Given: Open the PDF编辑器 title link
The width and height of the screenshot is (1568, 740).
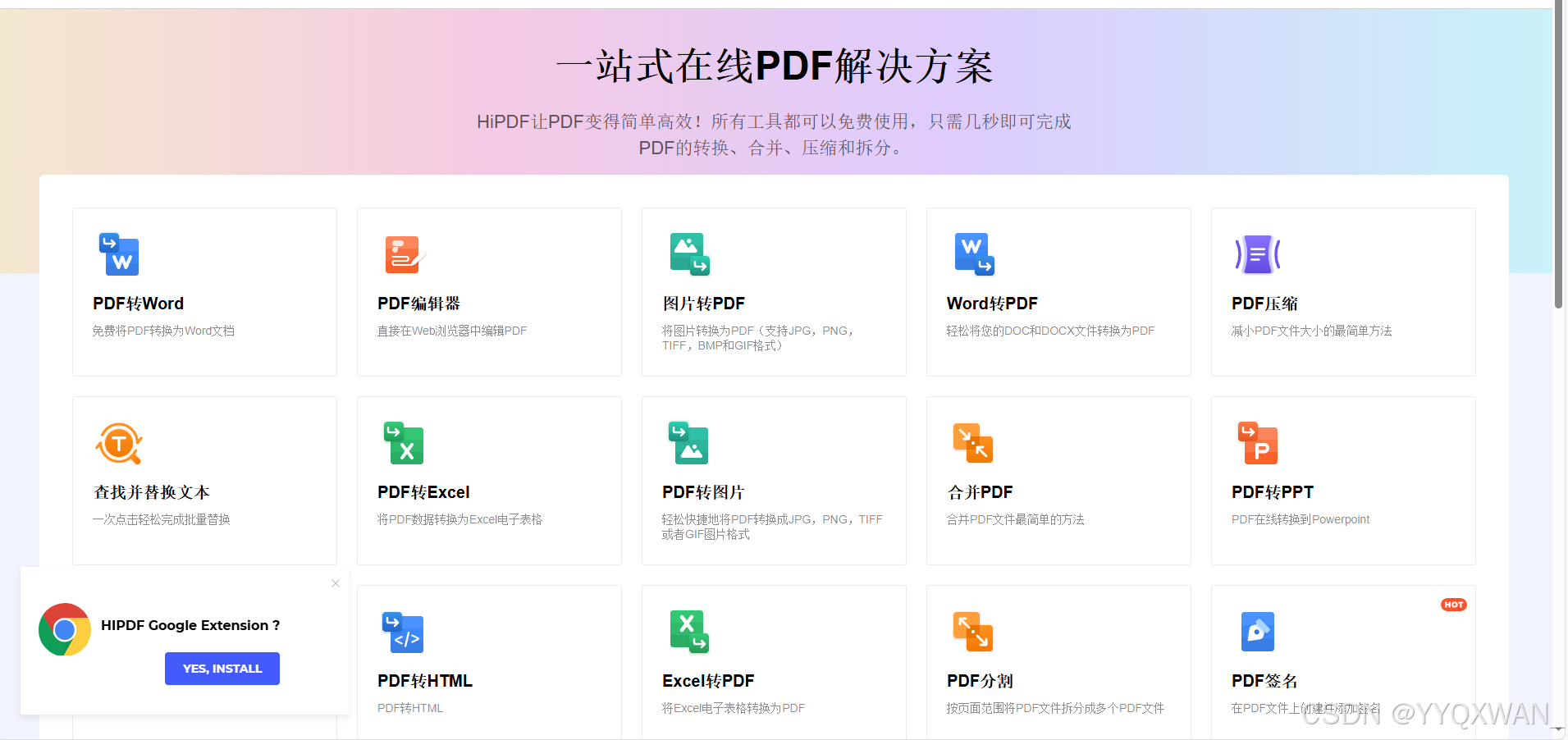Looking at the screenshot, I should point(418,304).
